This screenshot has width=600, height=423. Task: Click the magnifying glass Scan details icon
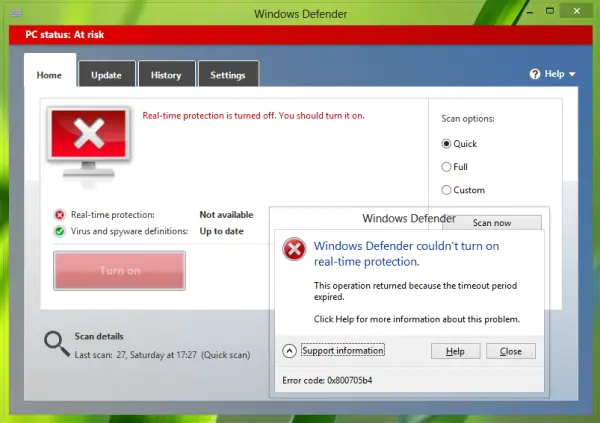click(x=57, y=343)
